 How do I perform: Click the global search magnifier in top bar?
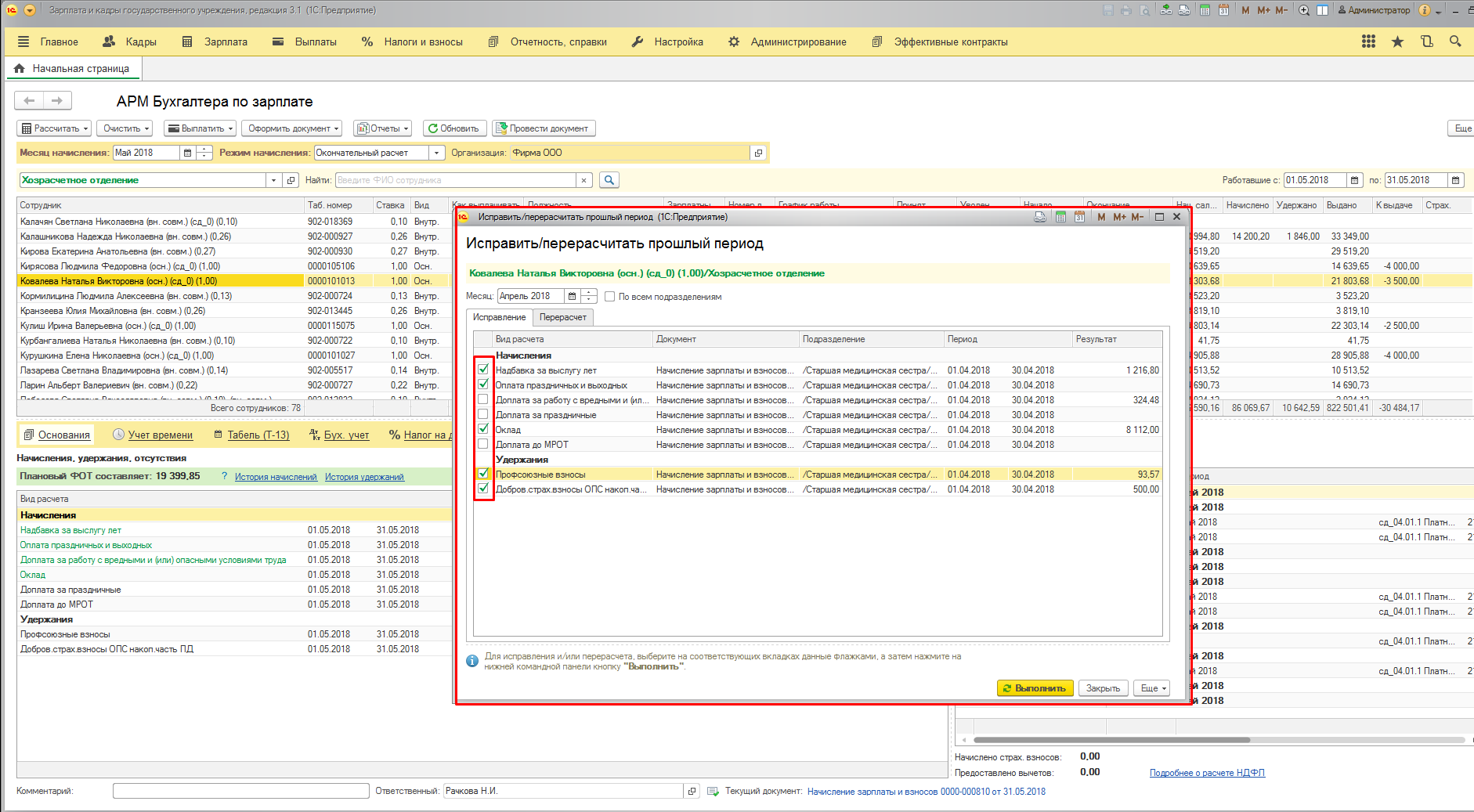(1455, 42)
